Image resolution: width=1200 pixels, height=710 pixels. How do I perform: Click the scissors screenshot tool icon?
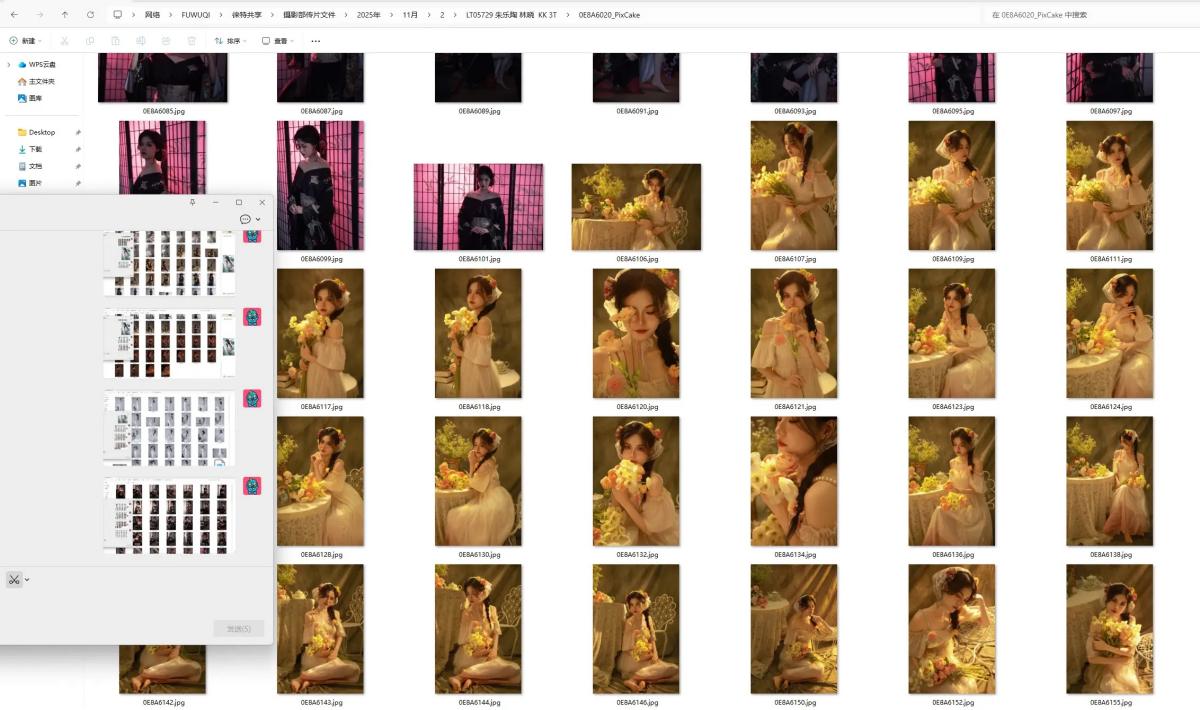click(x=14, y=580)
